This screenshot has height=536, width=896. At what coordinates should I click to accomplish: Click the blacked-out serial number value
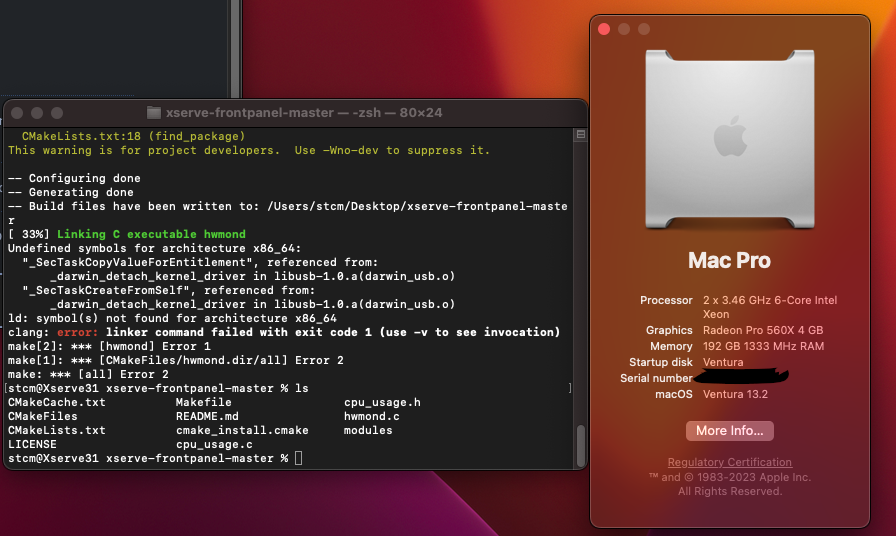click(741, 377)
